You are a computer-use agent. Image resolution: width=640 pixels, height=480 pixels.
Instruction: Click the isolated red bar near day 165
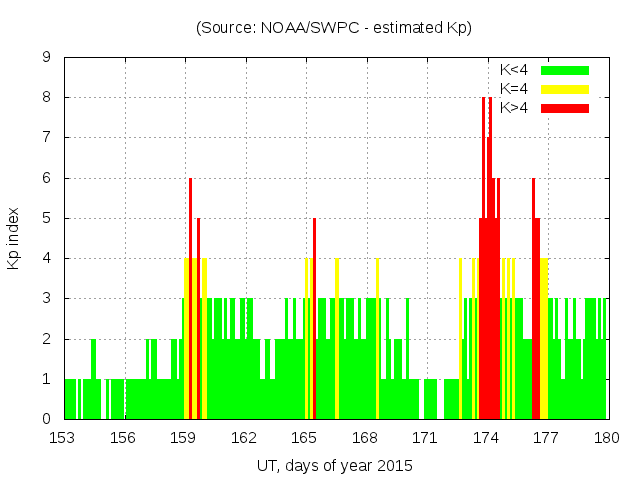(x=314, y=320)
